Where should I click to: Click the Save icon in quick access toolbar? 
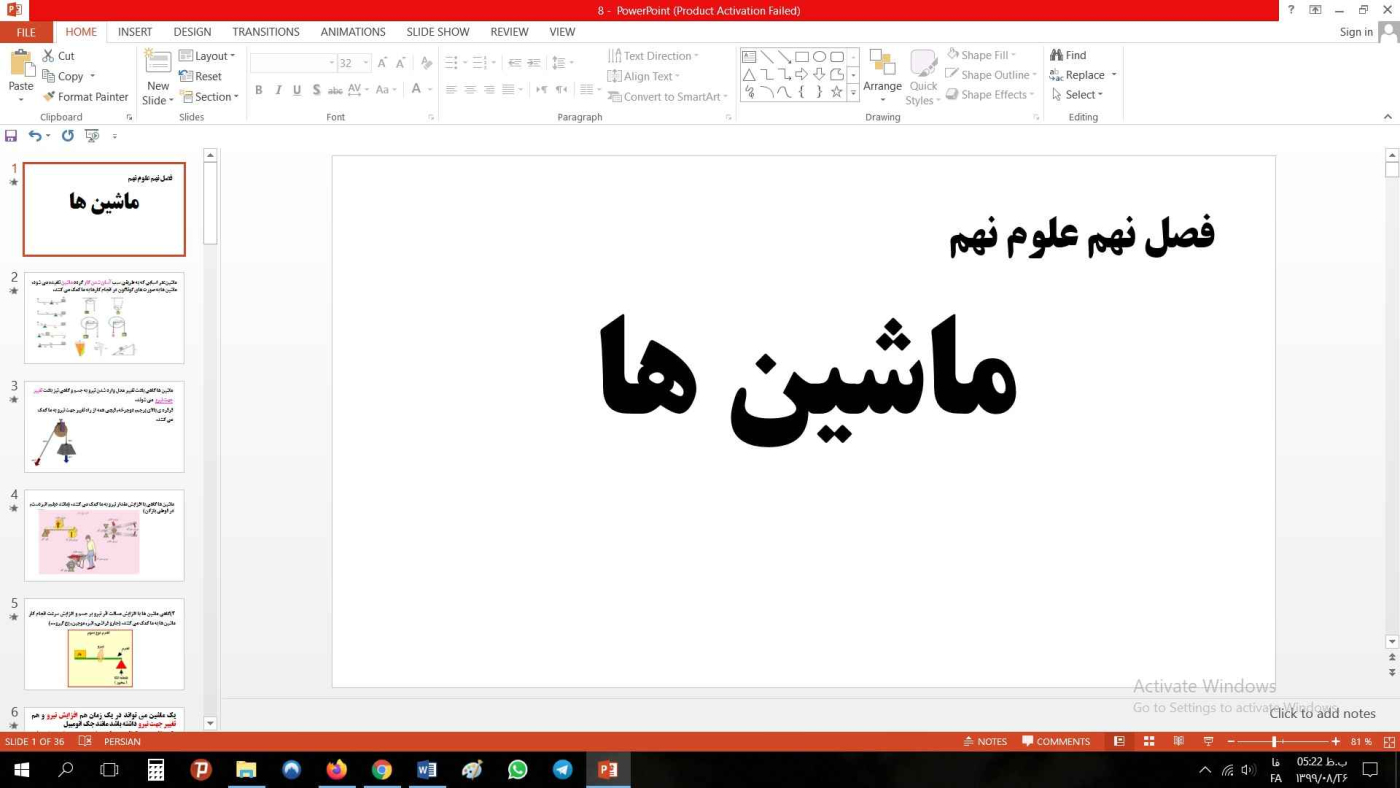pos(11,136)
